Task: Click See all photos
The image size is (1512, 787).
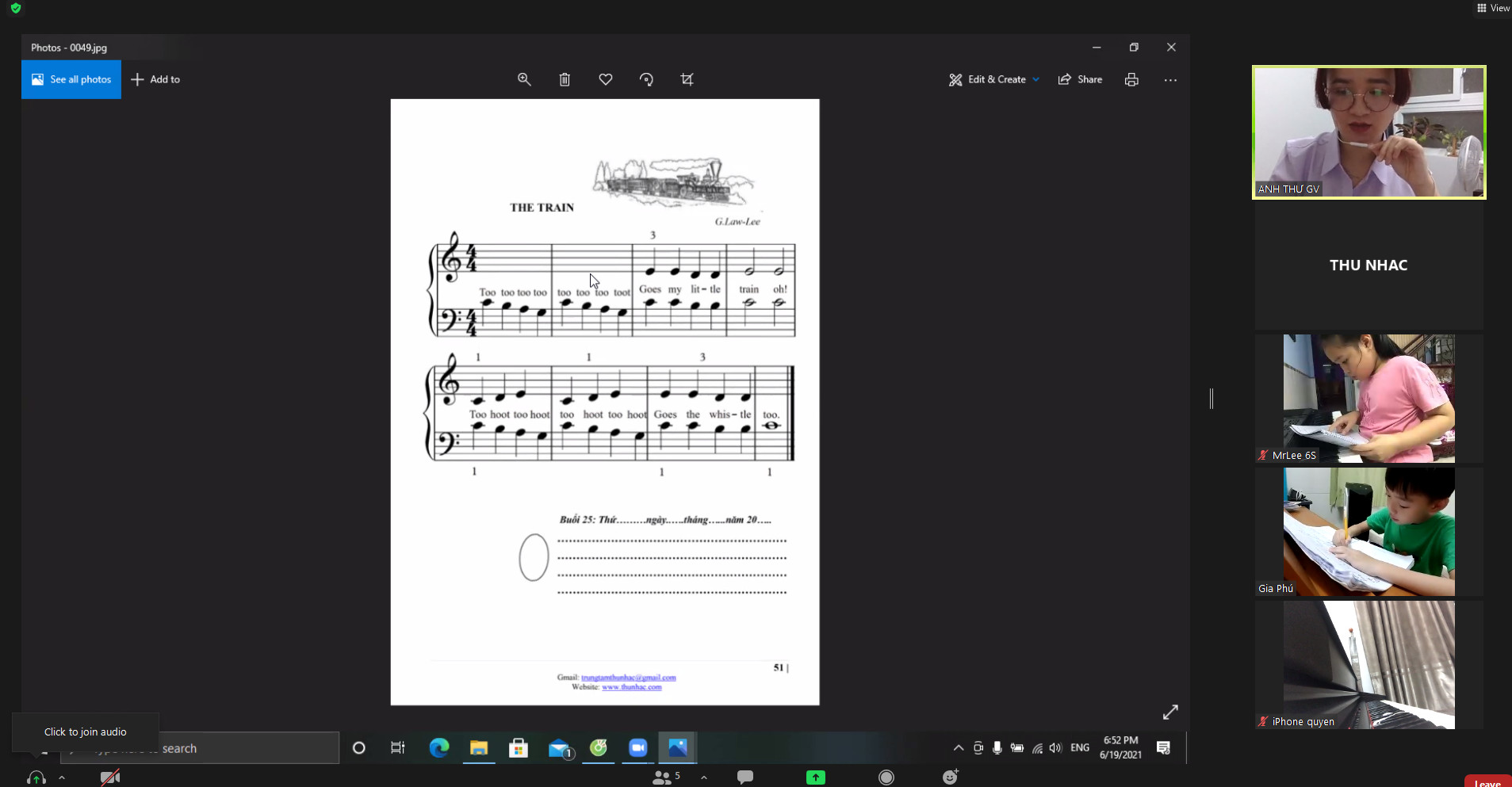Action: pos(71,79)
